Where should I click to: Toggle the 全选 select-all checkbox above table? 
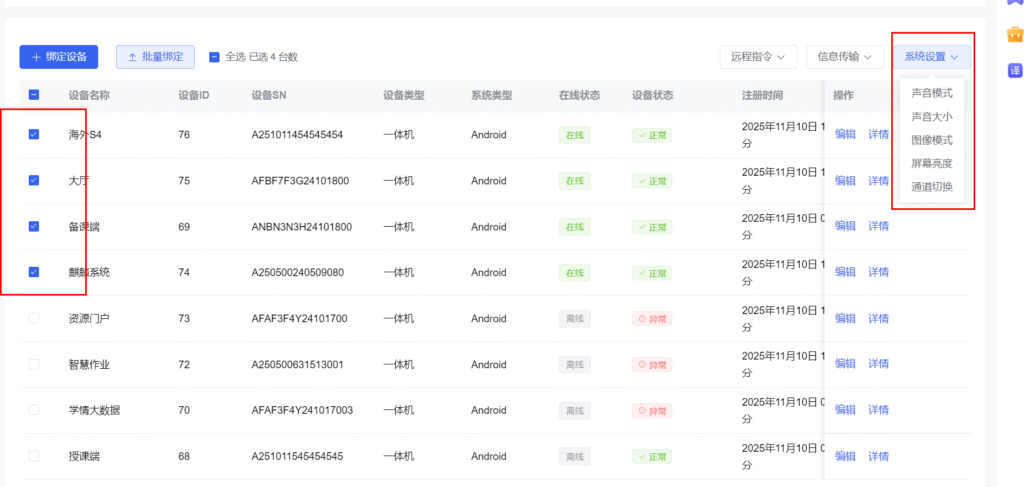tap(214, 57)
